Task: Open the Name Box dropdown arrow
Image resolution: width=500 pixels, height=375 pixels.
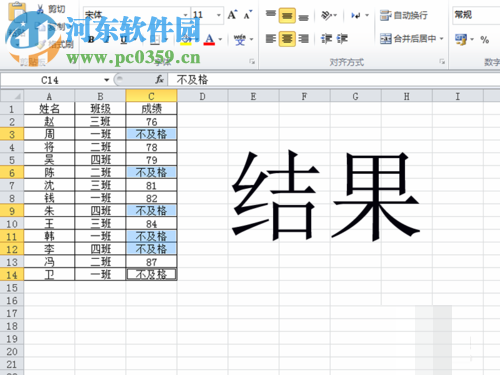Action: pos(107,80)
